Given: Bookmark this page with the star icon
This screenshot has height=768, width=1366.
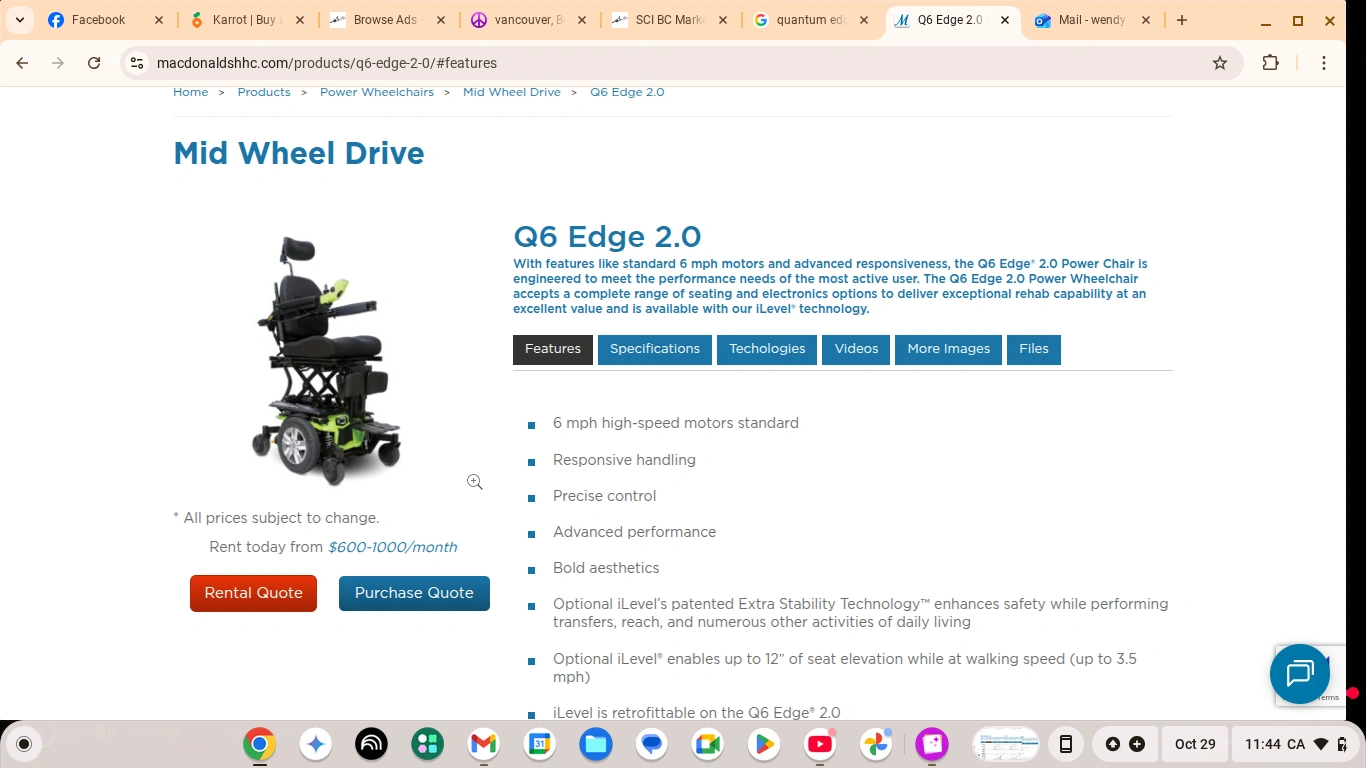Looking at the screenshot, I should (x=1220, y=63).
